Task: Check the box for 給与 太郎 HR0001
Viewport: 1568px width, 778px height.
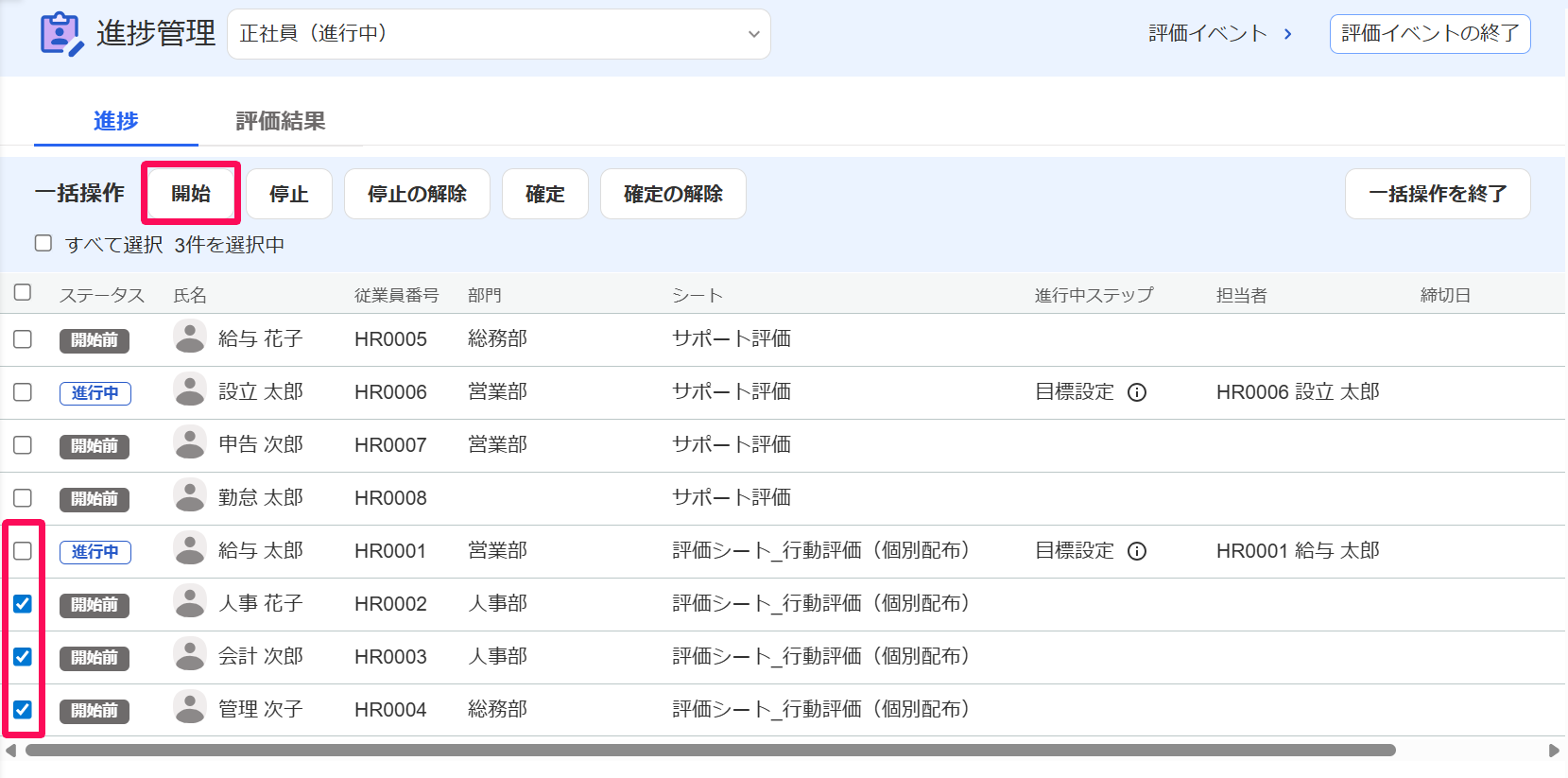Action: (x=23, y=551)
